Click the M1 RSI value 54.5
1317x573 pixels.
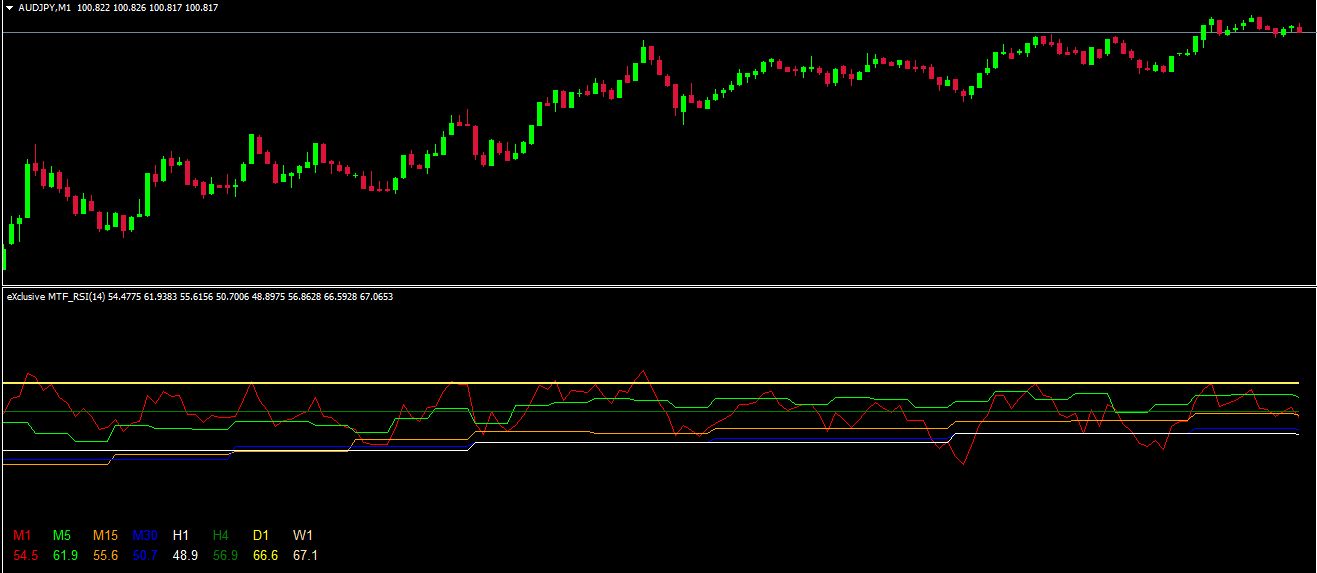point(26,555)
